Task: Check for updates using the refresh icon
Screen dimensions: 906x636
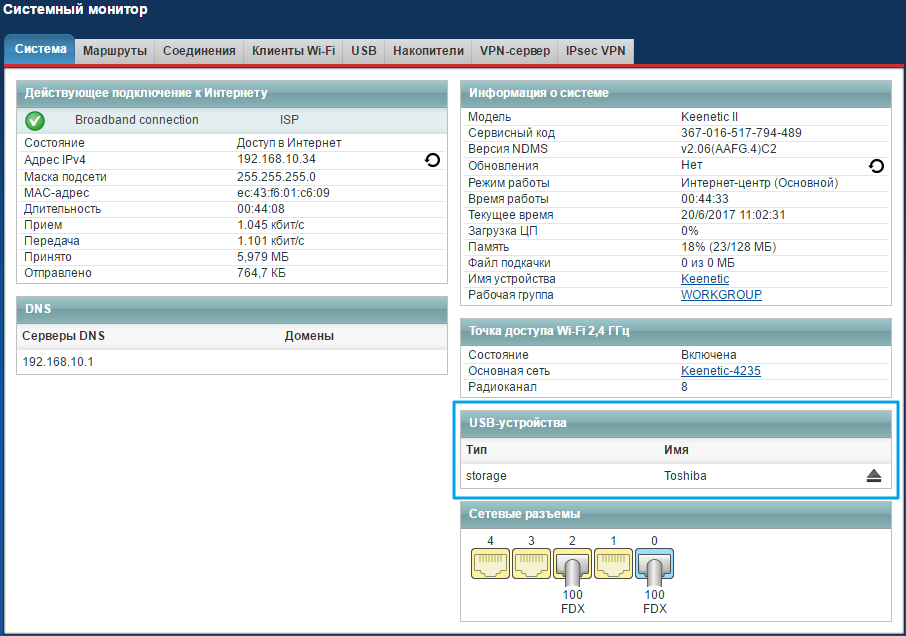Action: (876, 166)
